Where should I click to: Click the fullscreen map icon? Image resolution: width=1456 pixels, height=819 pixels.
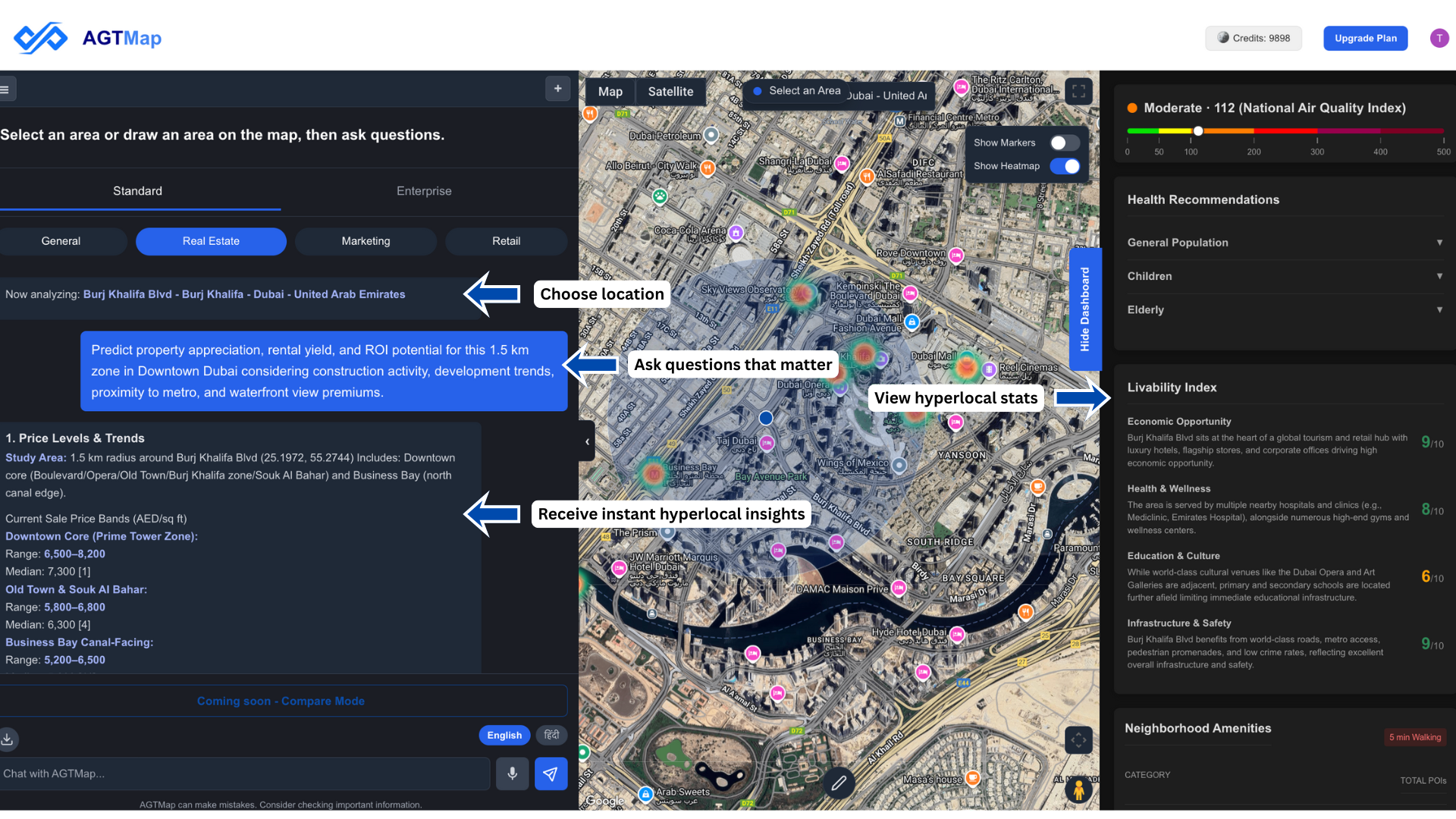pyautogui.click(x=1078, y=92)
